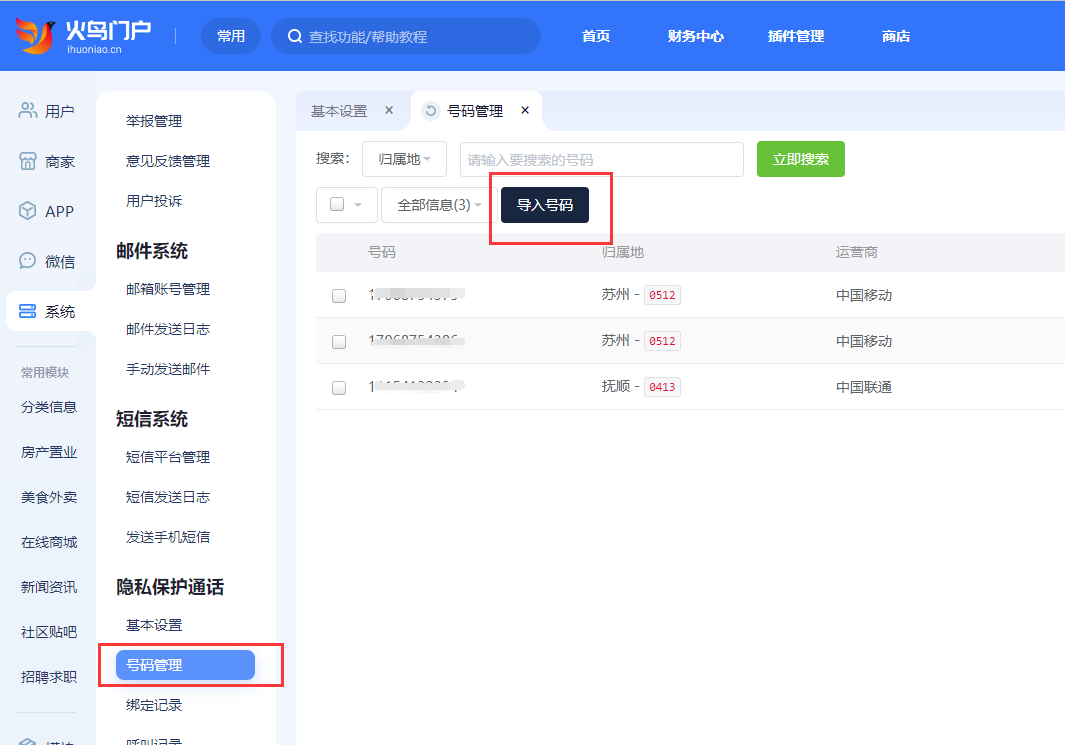
Task: Click the refresh icon on 号码管理 tab
Action: [431, 111]
